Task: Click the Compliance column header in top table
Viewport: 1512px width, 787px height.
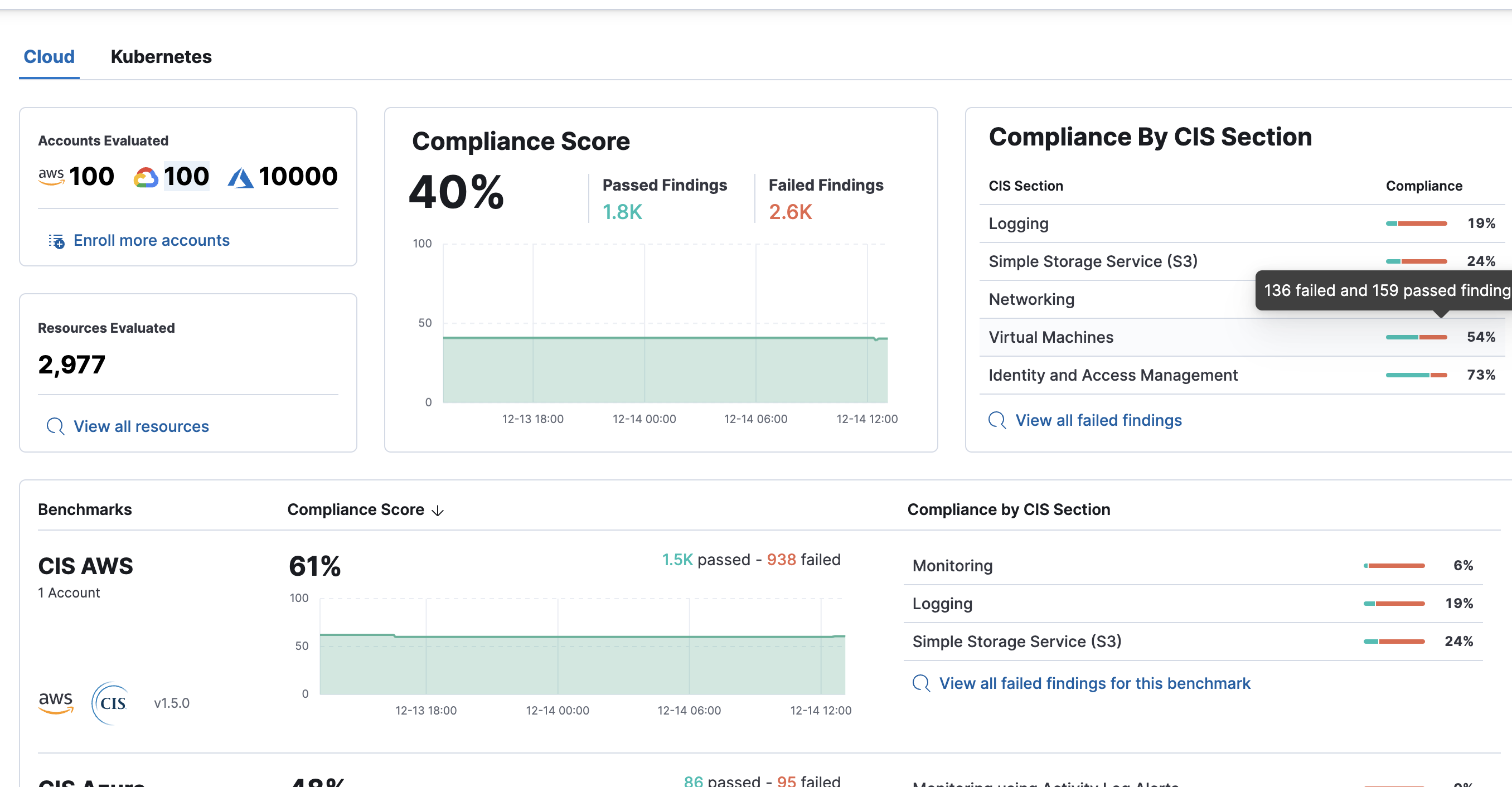Action: pos(1424,186)
